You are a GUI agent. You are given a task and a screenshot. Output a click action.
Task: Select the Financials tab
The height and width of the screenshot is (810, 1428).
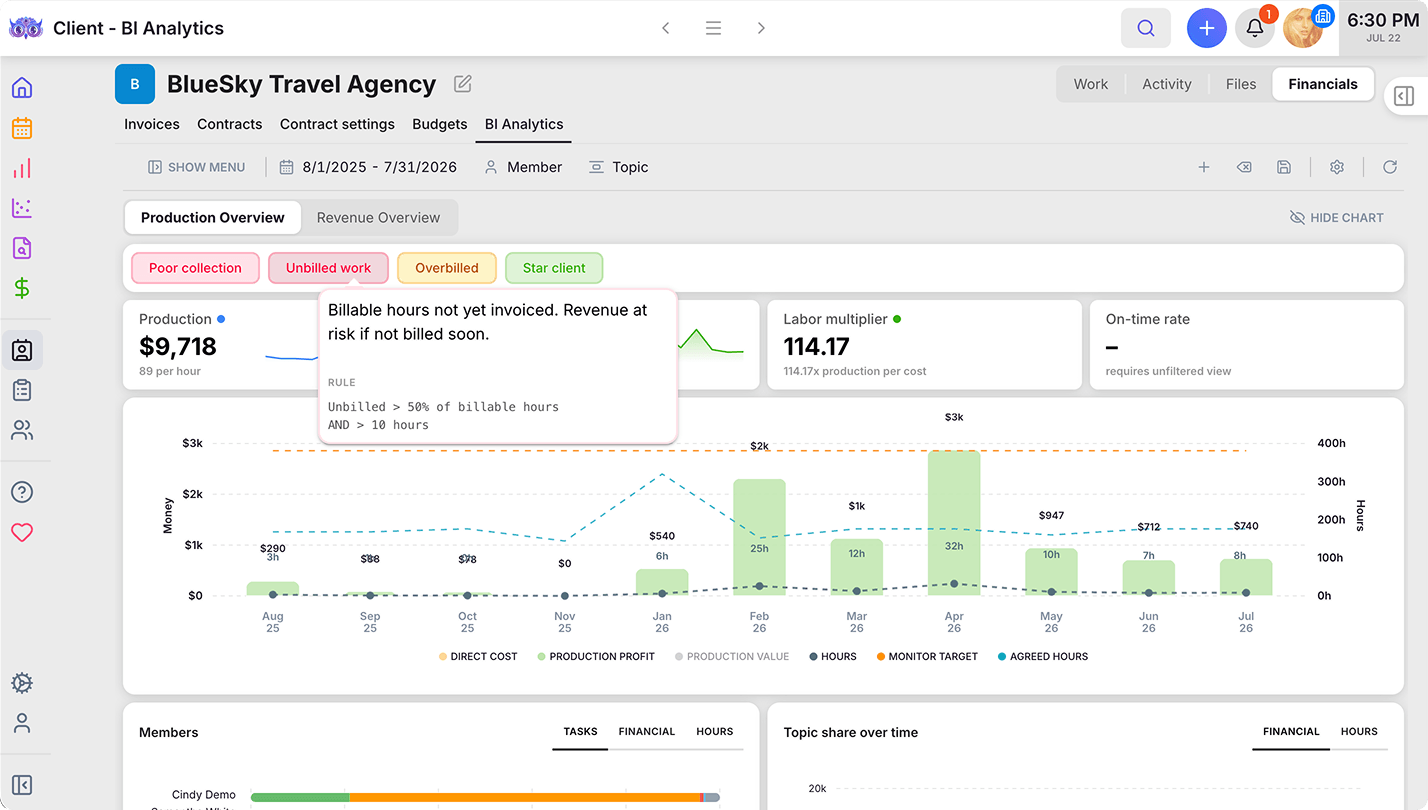(x=1323, y=84)
